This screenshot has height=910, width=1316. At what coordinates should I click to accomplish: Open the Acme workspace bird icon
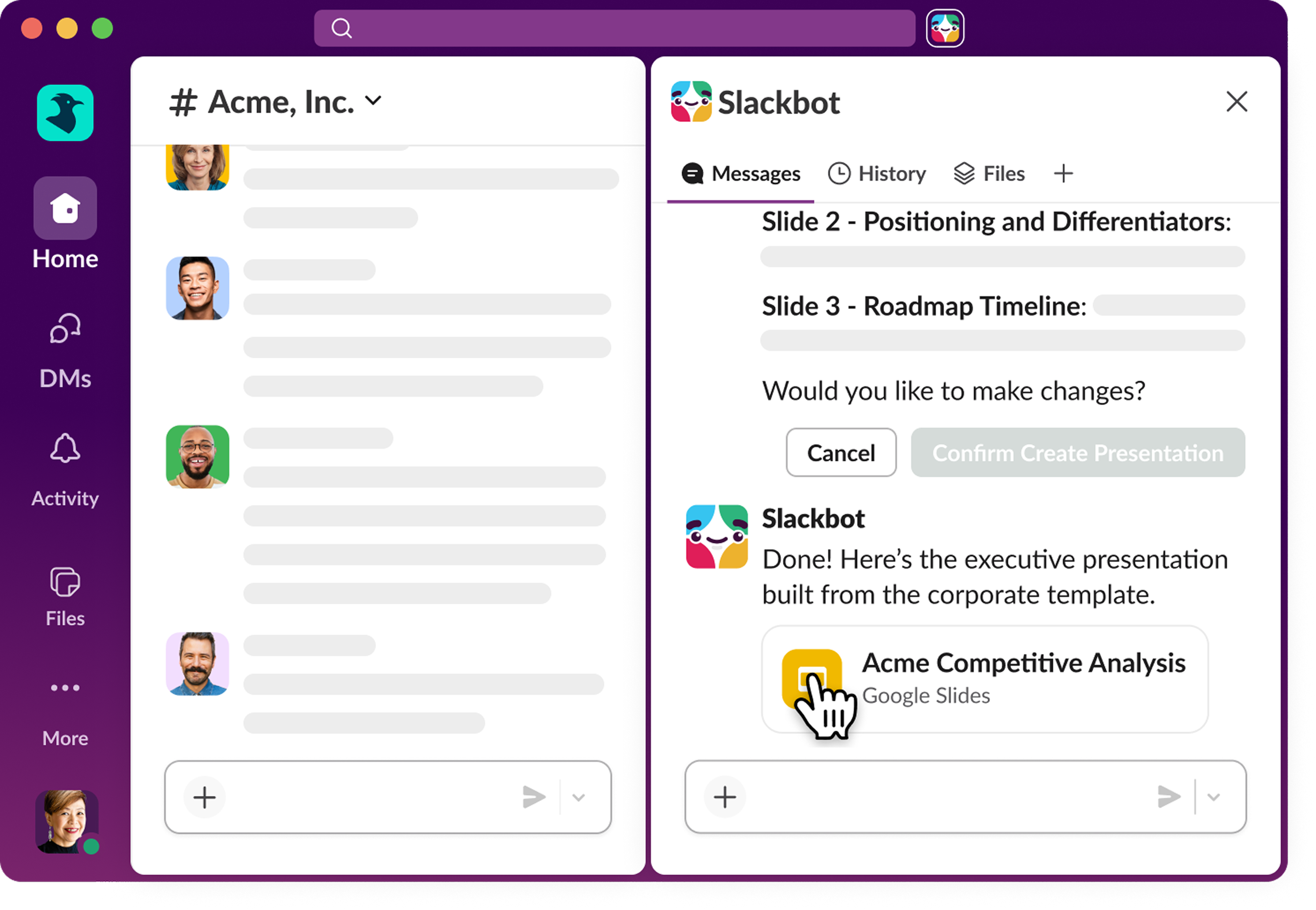point(65,112)
